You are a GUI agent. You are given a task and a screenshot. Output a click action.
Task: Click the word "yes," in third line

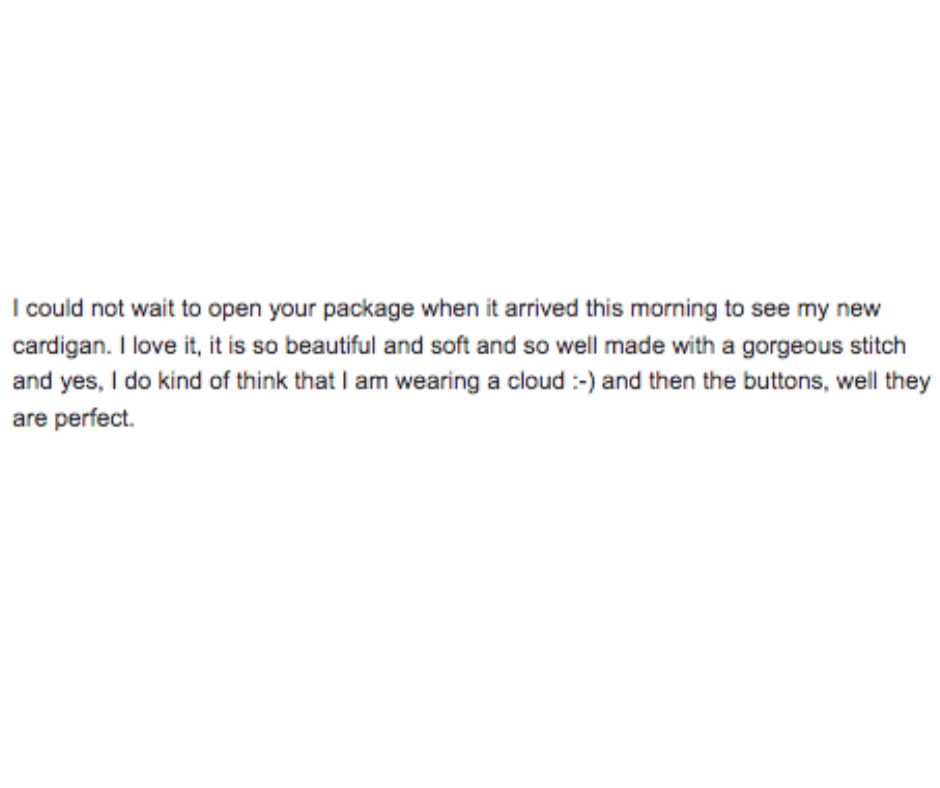82,383
